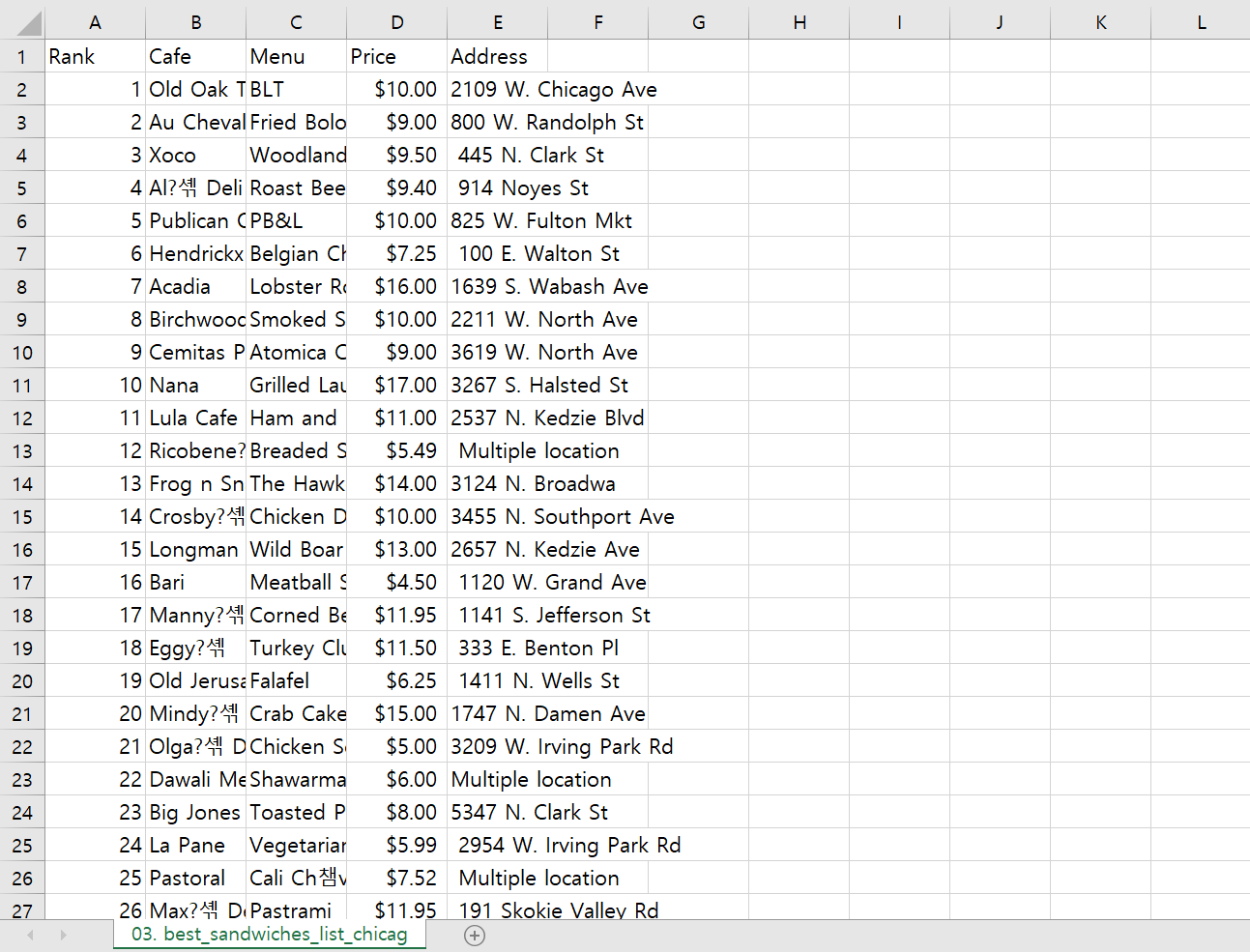Select the $6.25 price cell
1250x952 pixels.
tap(396, 680)
